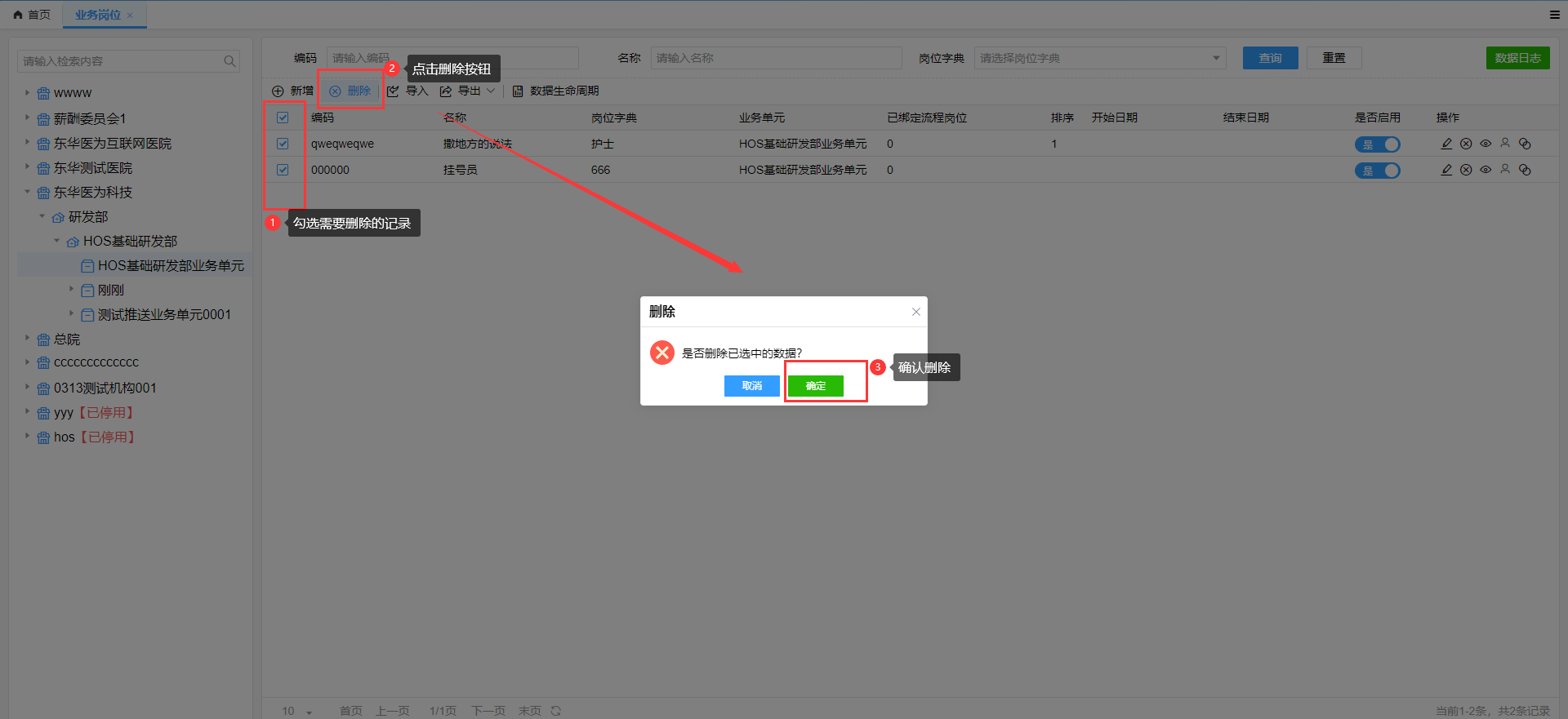Screen dimensions: 1568x719
Task: Click the 名称 input field
Action: click(776, 58)
